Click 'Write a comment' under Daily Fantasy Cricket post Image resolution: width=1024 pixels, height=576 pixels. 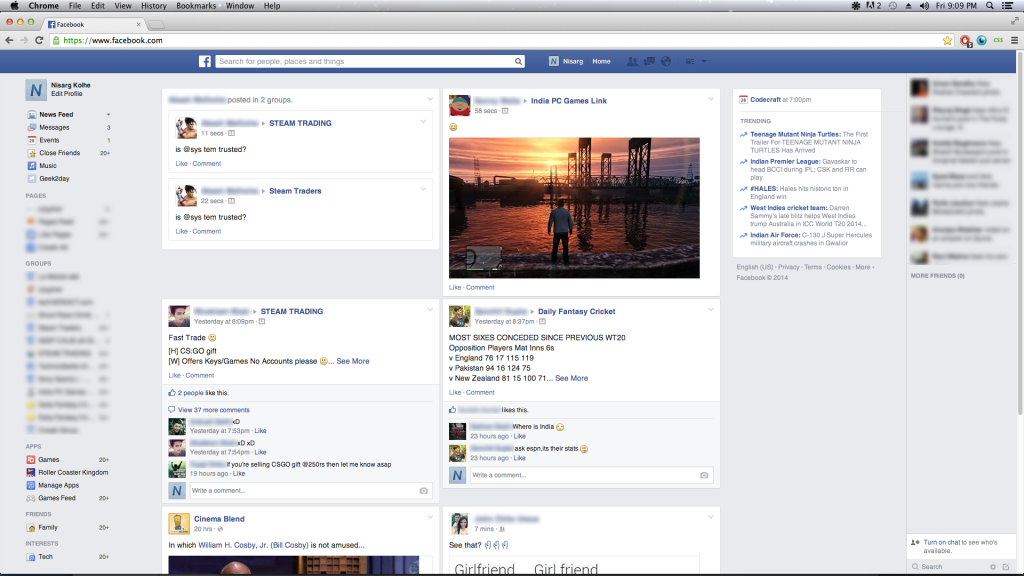point(583,475)
